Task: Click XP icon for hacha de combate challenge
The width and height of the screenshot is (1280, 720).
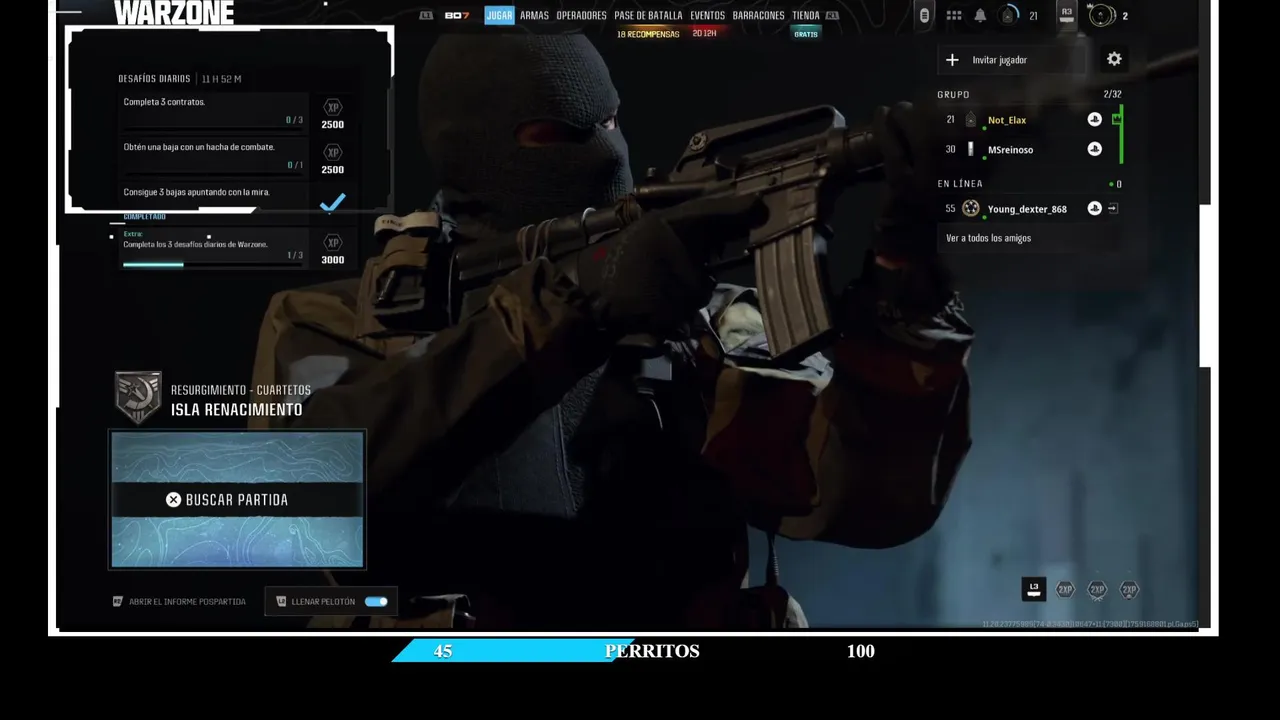Action: (333, 152)
